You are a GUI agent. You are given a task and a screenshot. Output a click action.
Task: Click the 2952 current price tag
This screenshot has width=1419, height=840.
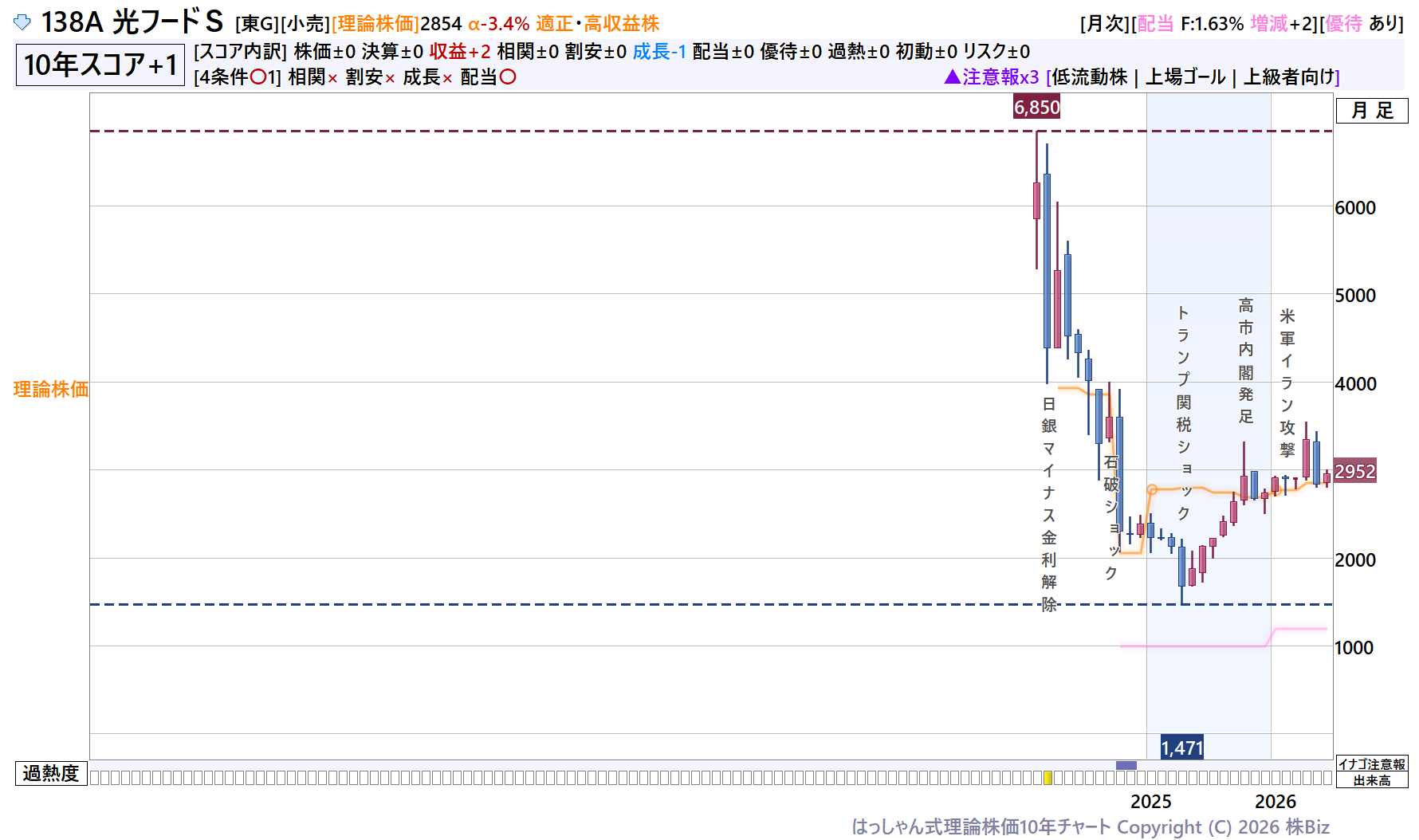coord(1355,471)
